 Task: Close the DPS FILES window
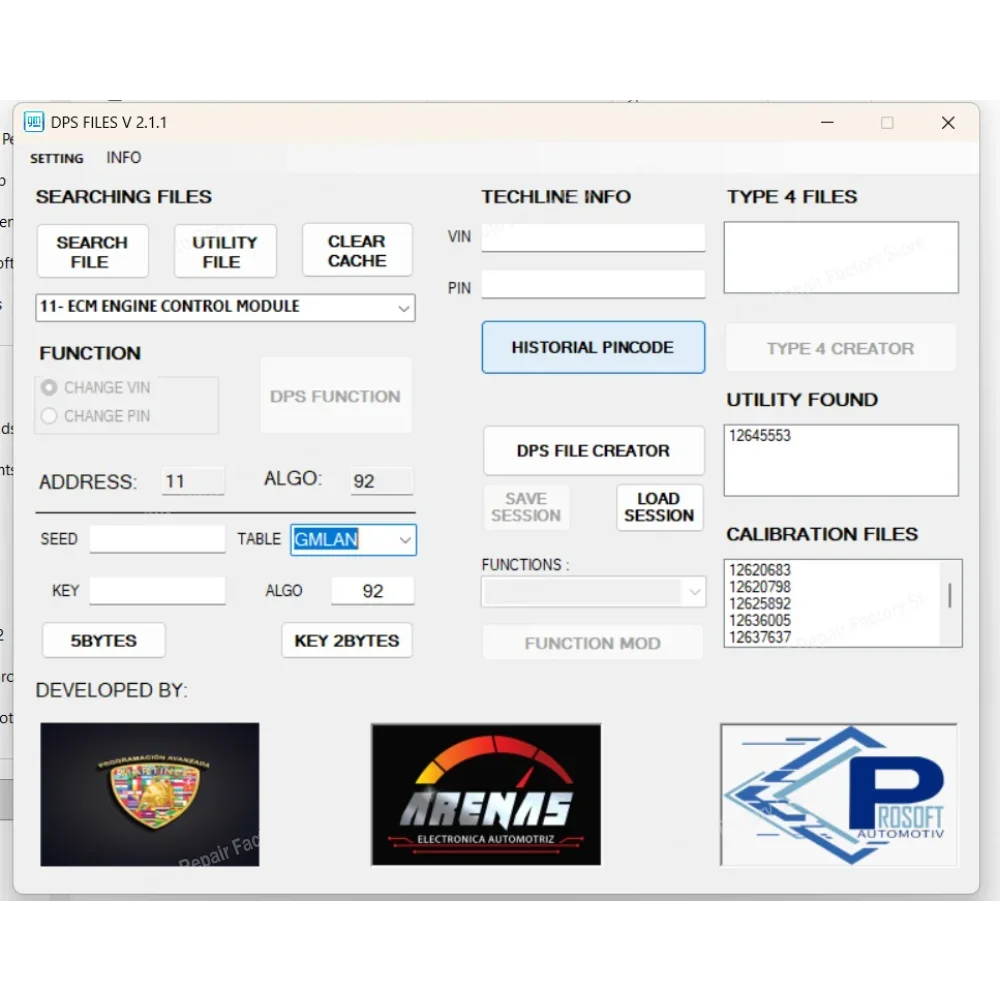tap(948, 122)
